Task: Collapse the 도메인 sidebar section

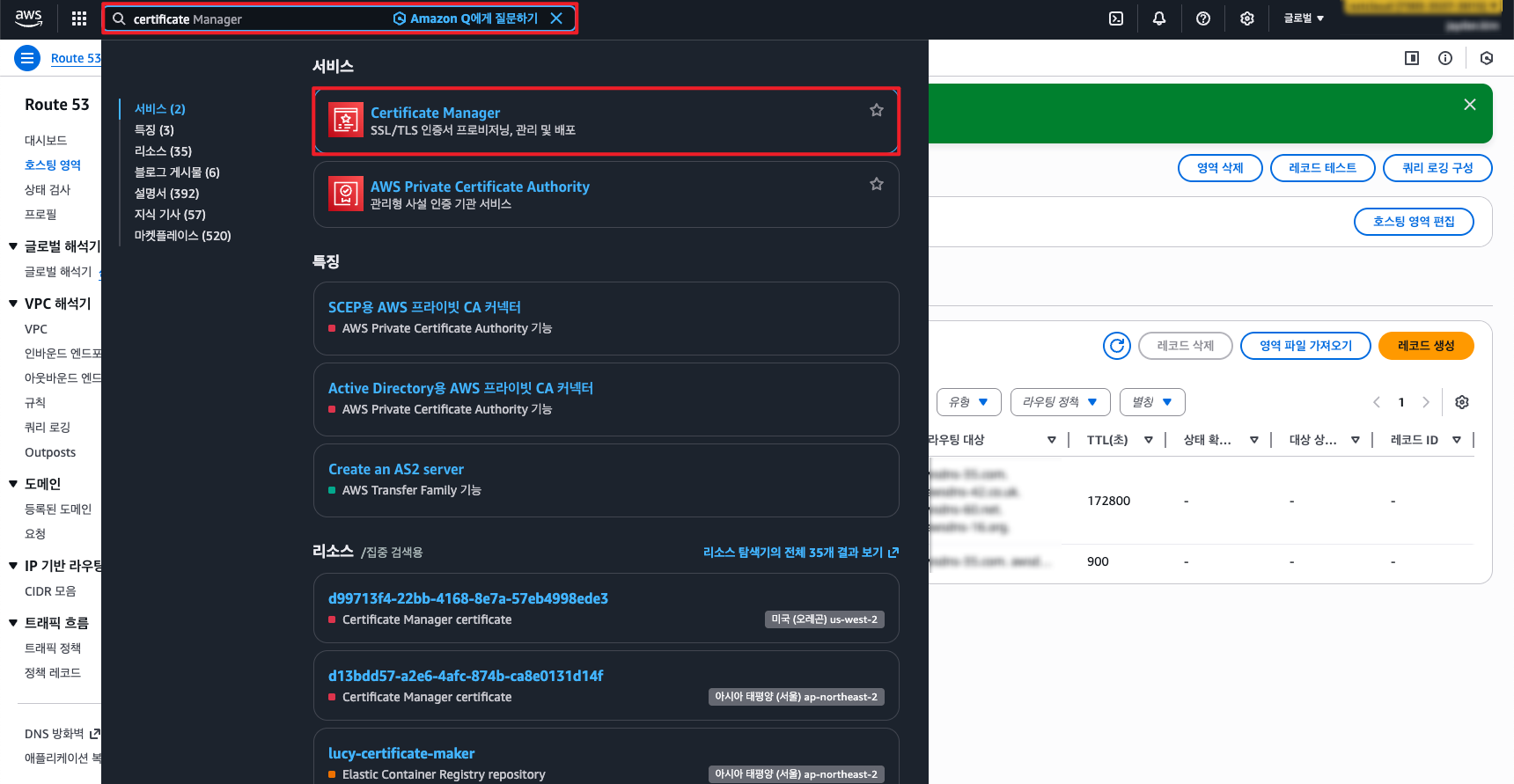Action: [13, 484]
